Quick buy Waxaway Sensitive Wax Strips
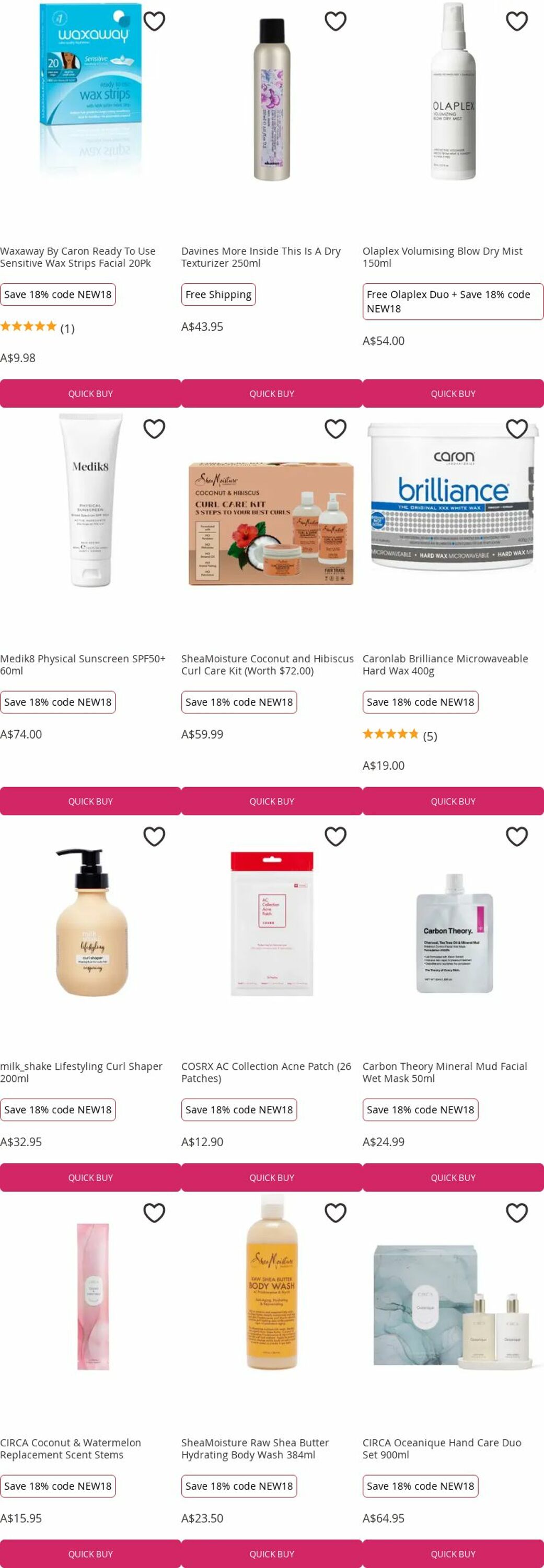Viewport: 544px width, 1568px height. coord(91,394)
